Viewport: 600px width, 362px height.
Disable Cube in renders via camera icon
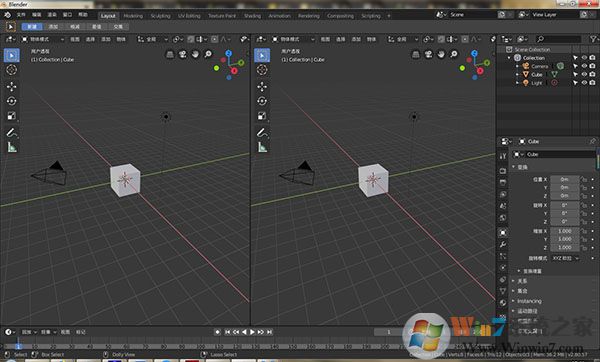coord(592,74)
